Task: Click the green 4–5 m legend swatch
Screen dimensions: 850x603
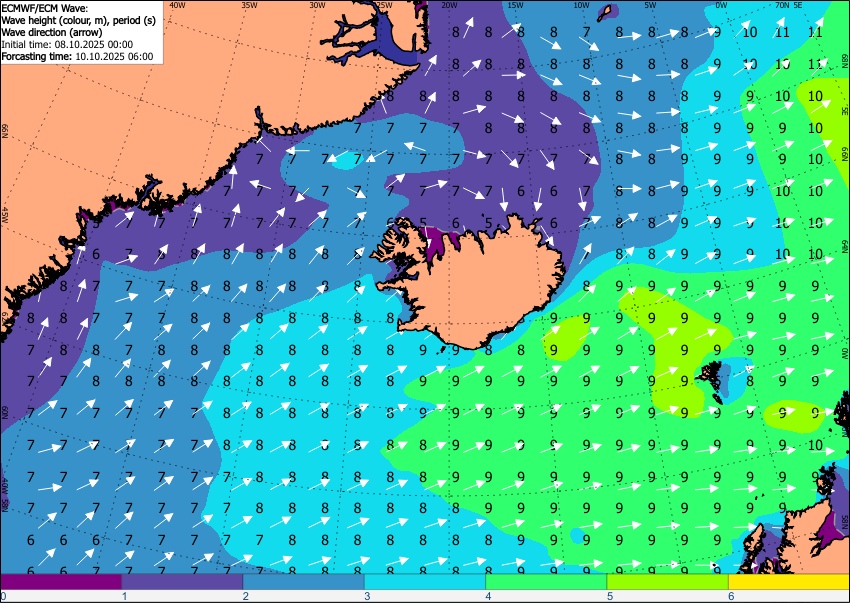Action: (546, 581)
